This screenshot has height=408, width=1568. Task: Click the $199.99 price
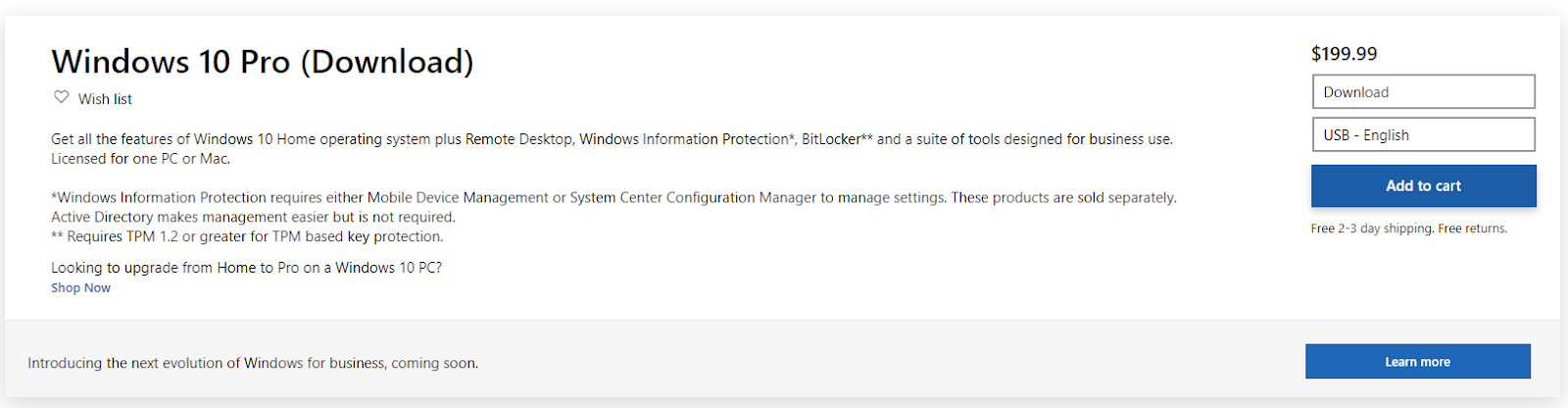1344,54
